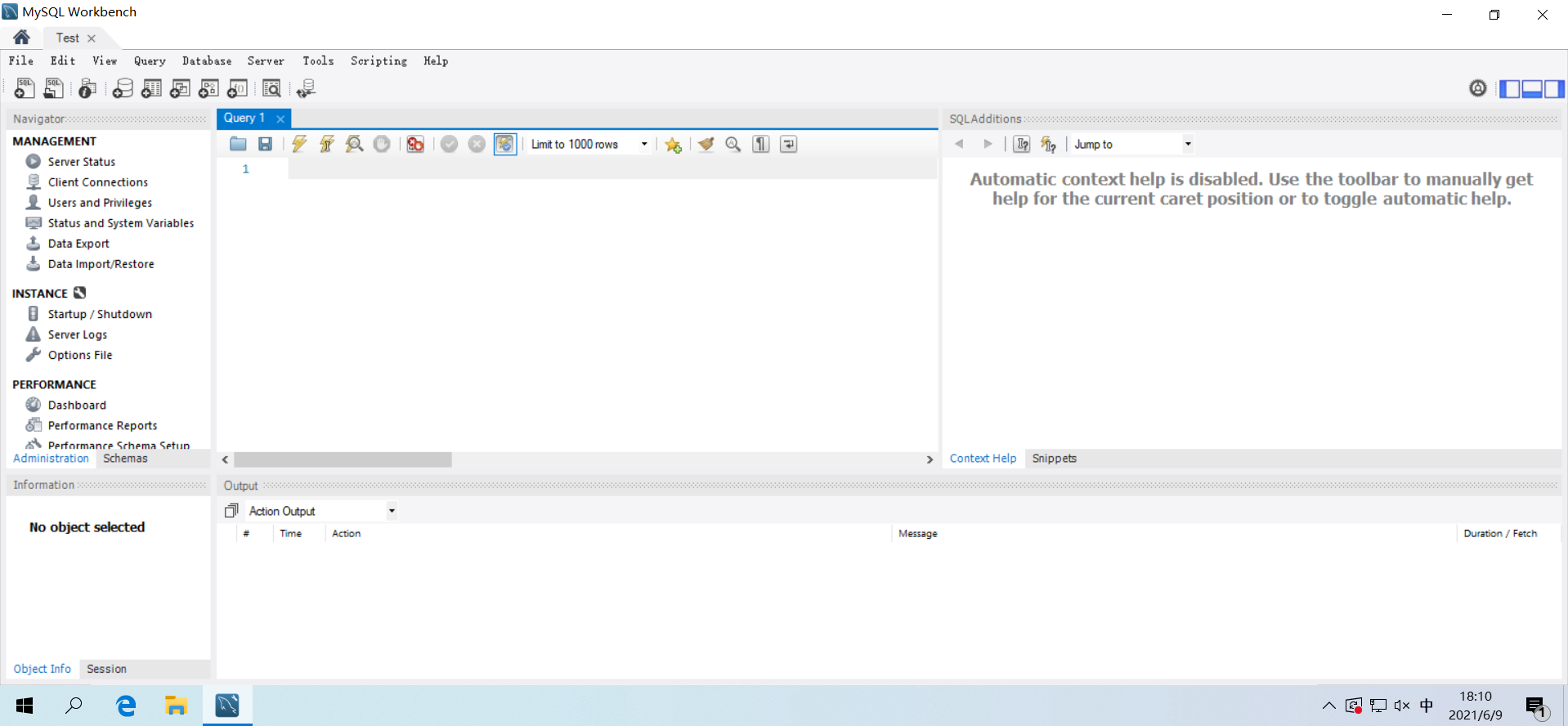Open the Scripting menu
This screenshot has height=726, width=1568.
tap(379, 60)
